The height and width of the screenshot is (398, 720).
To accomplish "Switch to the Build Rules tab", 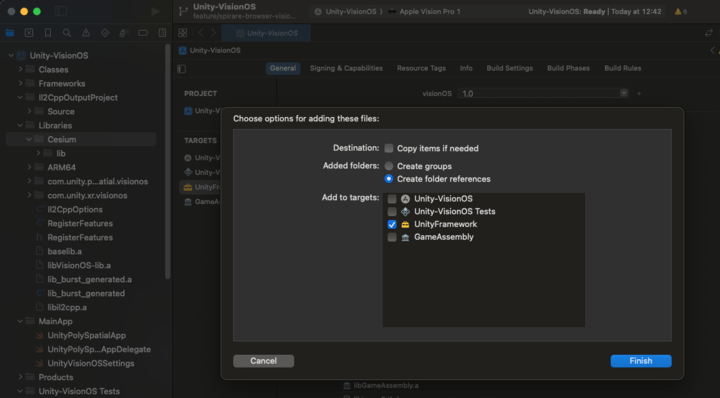I will [x=623, y=68].
